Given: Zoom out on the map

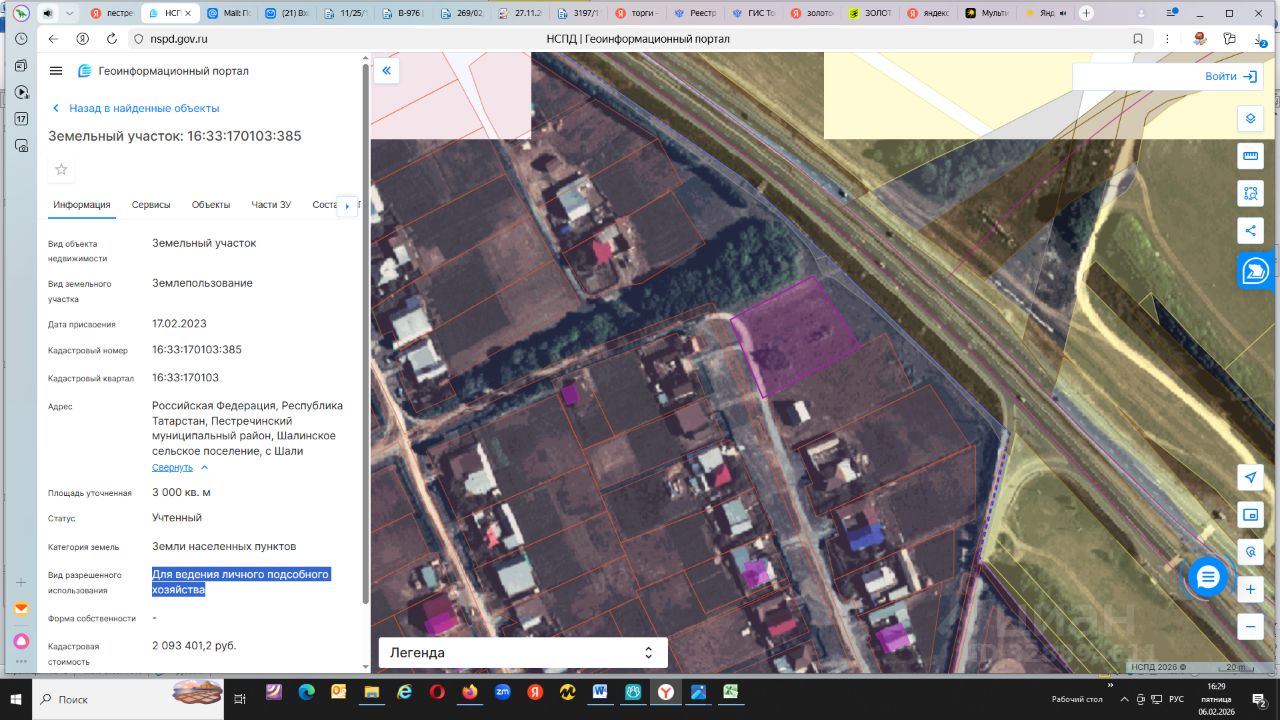Looking at the screenshot, I should pos(1249,627).
